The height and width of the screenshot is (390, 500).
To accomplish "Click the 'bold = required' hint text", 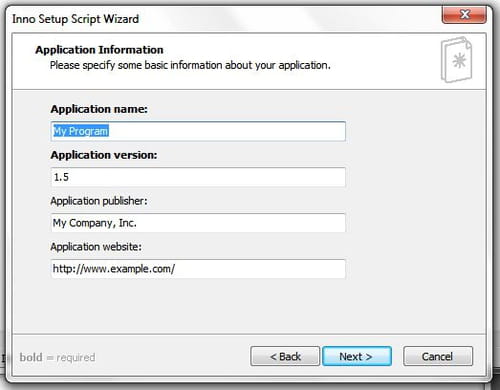I will click(x=57, y=357).
